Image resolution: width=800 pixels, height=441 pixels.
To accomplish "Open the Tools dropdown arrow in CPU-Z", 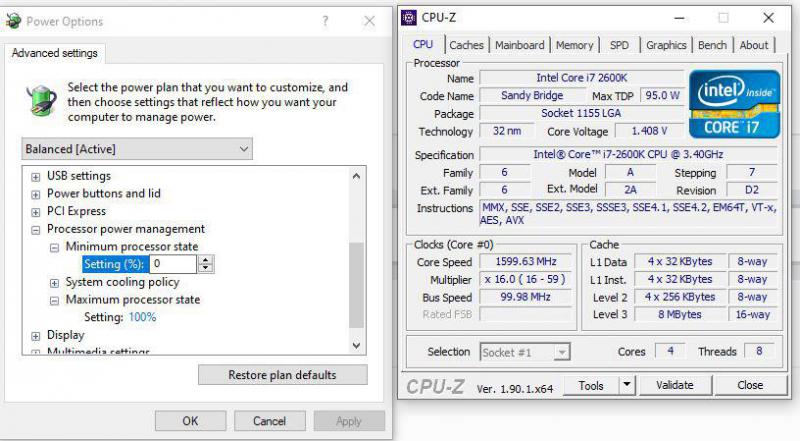I will pos(626,385).
